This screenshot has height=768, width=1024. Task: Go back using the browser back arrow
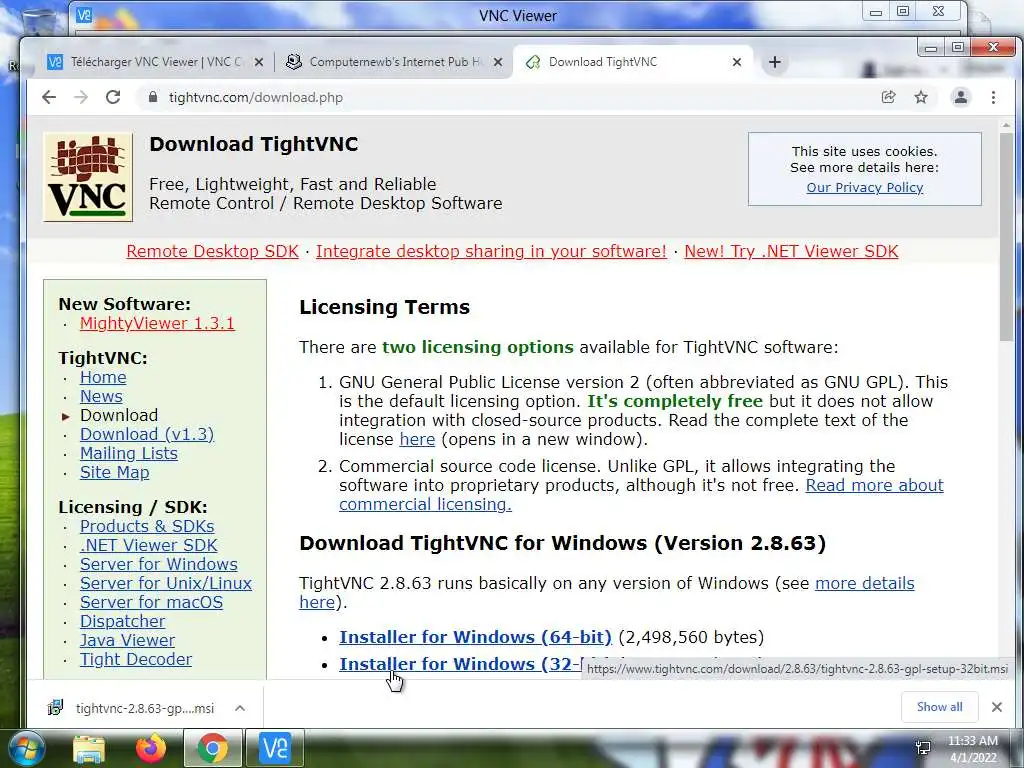coord(49,97)
